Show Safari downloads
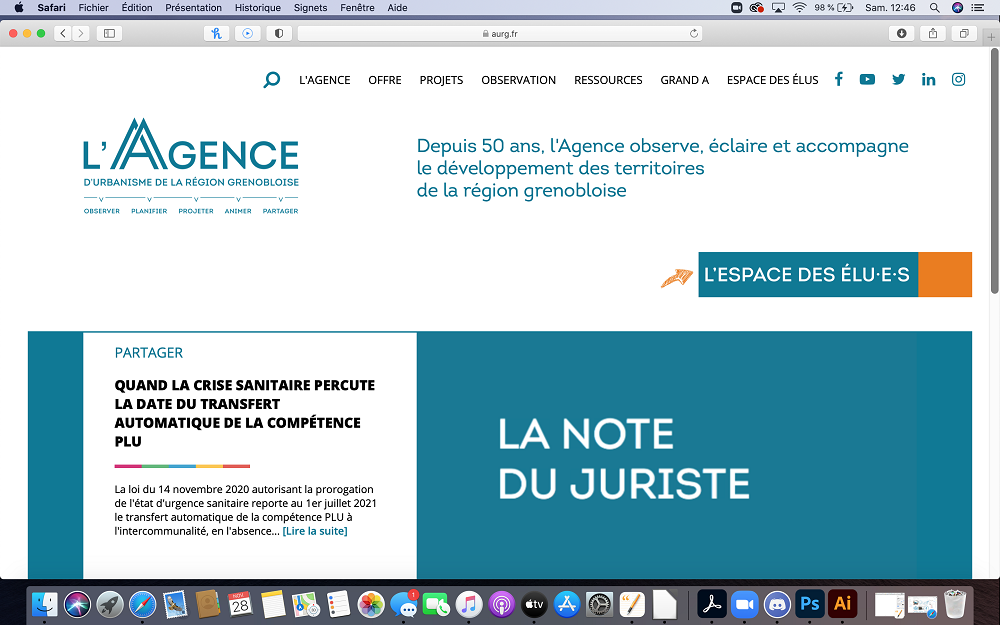The height and width of the screenshot is (625, 1000). (x=902, y=33)
